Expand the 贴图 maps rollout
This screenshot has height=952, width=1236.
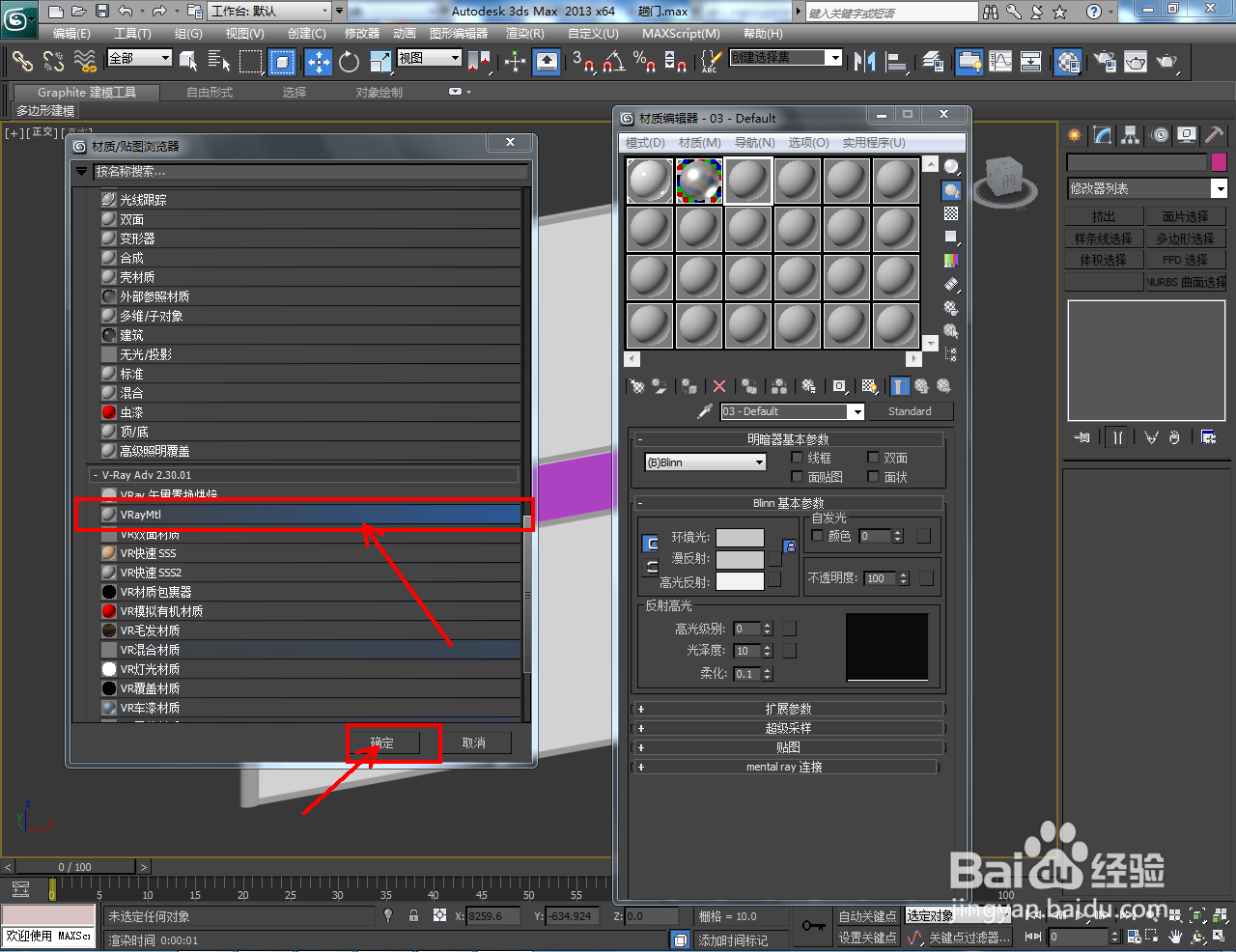pos(788,747)
